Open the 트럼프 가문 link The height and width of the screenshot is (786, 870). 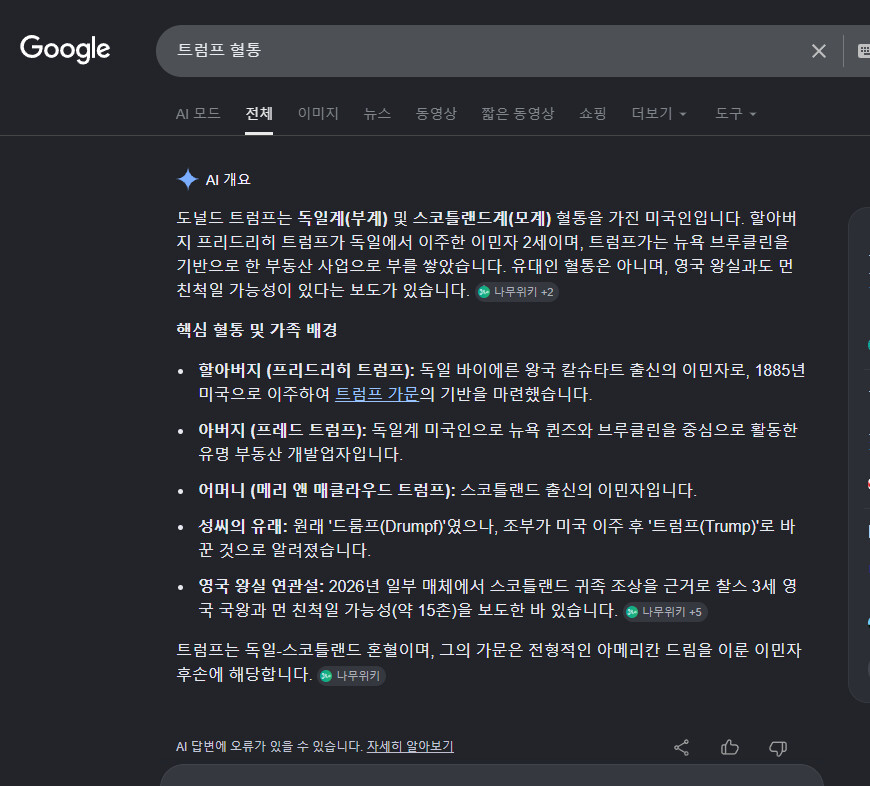pyautogui.click(x=377, y=394)
